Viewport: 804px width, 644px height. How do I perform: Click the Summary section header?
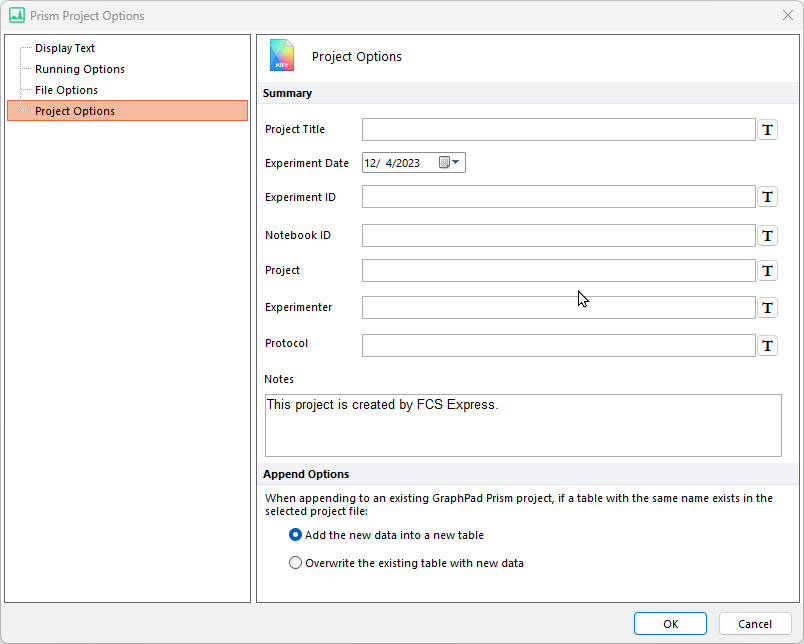(528, 93)
